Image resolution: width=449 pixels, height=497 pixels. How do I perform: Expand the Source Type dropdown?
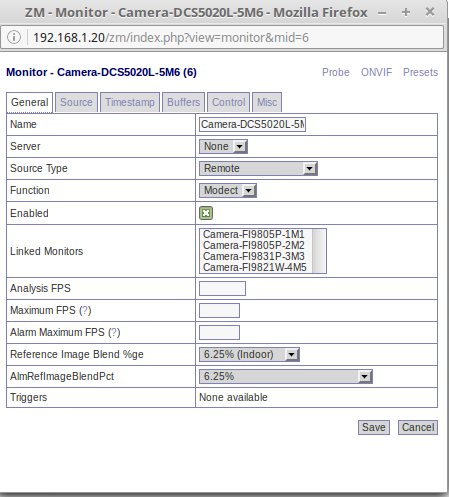point(258,168)
